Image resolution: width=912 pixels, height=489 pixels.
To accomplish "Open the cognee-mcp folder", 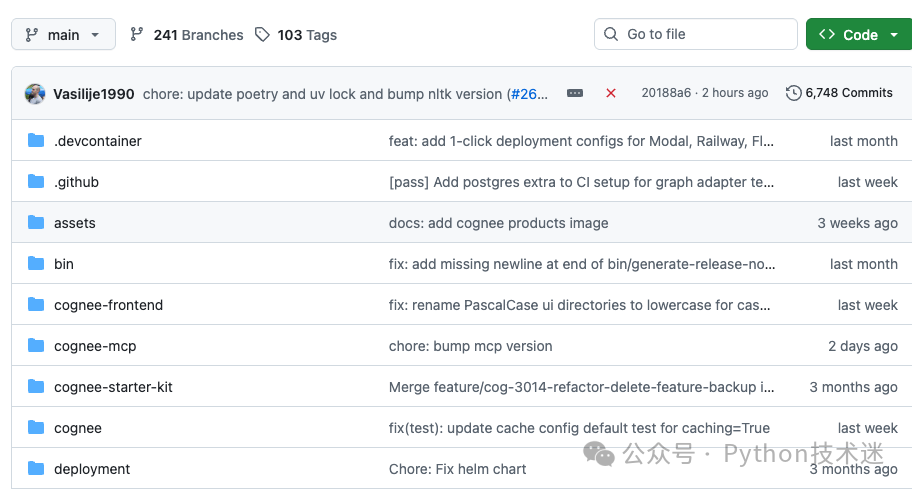I will click(x=95, y=347).
